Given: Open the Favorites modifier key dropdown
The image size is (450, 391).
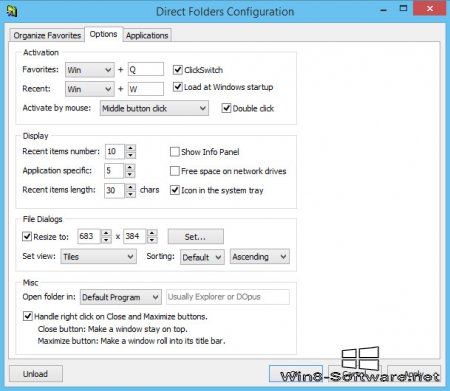Looking at the screenshot, I should pos(90,70).
